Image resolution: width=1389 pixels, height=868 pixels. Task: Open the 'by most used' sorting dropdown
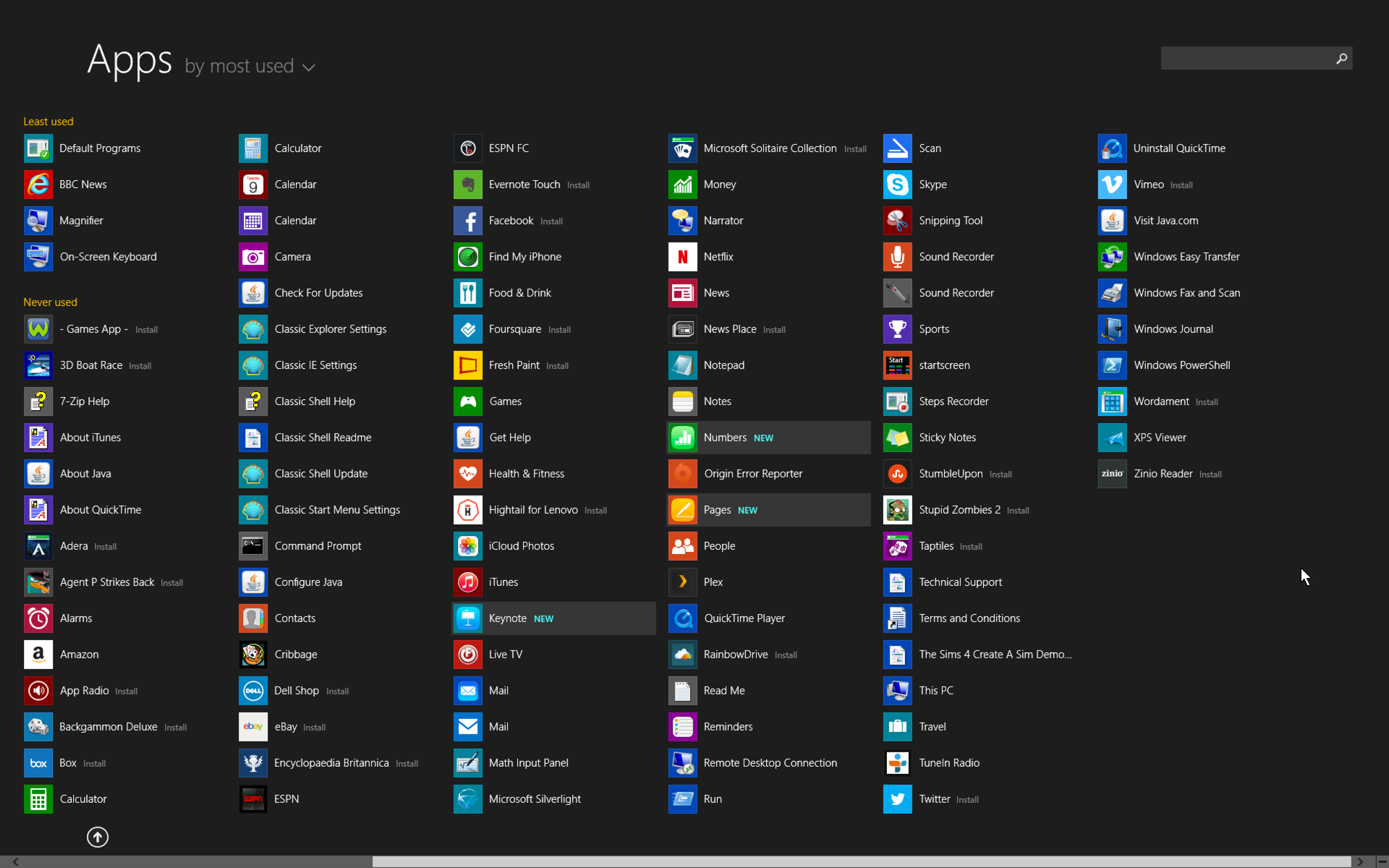(x=250, y=66)
